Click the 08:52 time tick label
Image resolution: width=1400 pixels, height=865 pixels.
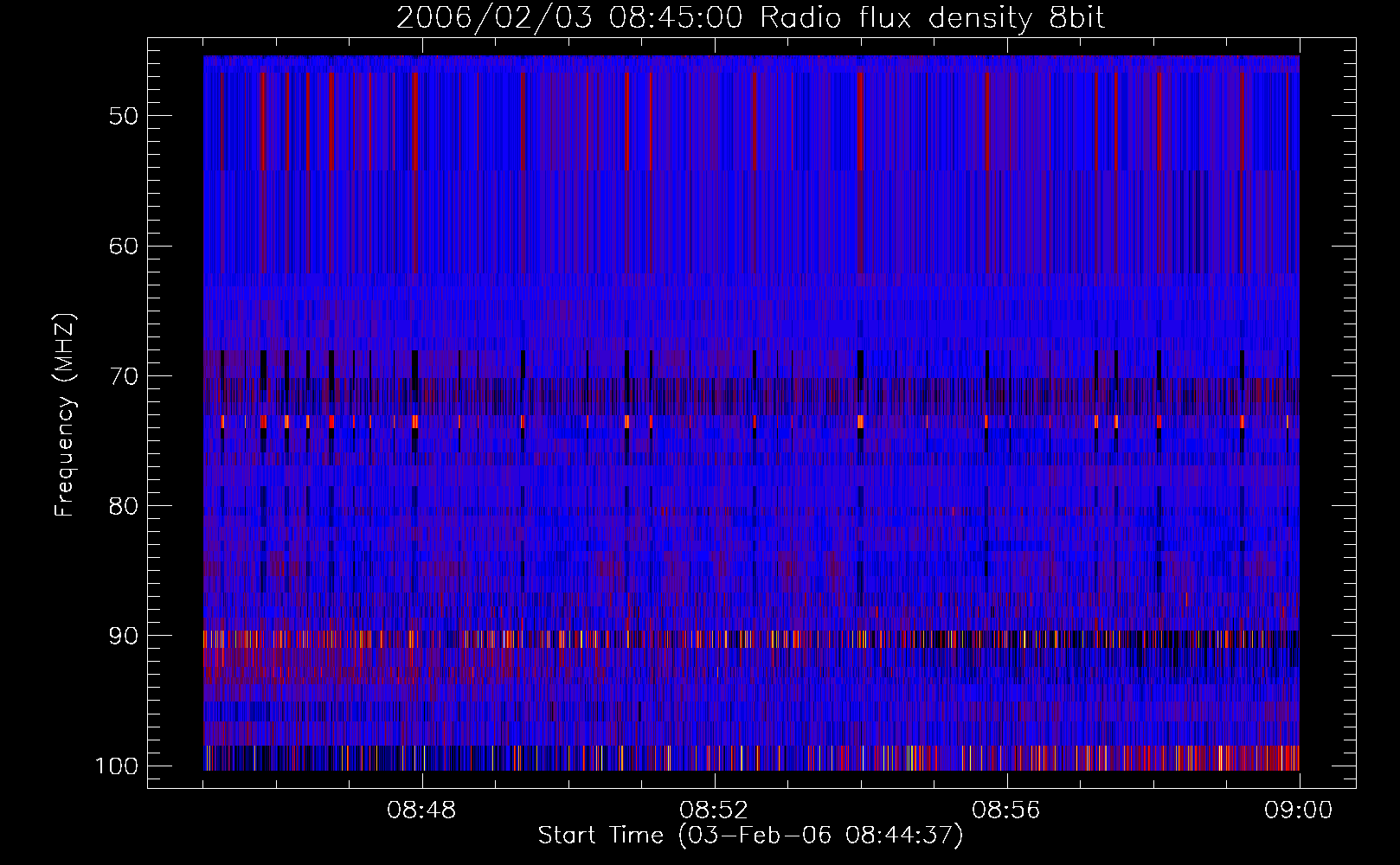point(714,811)
